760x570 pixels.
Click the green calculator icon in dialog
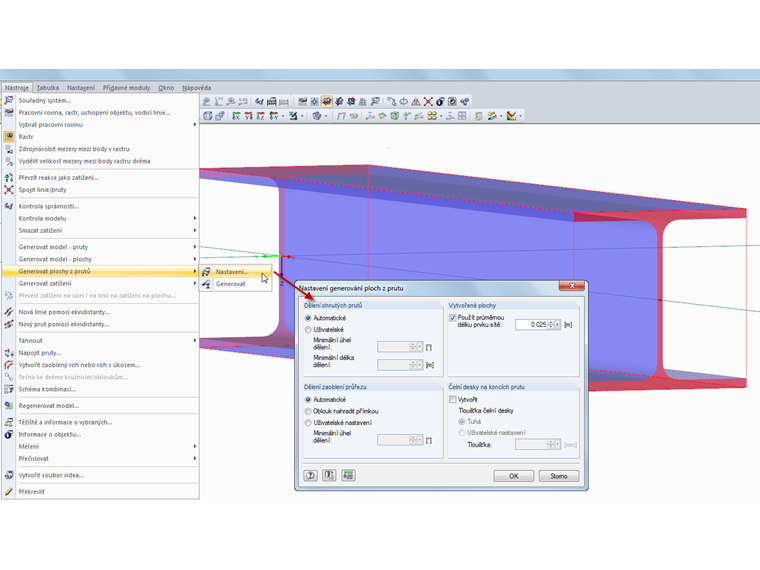(x=348, y=475)
